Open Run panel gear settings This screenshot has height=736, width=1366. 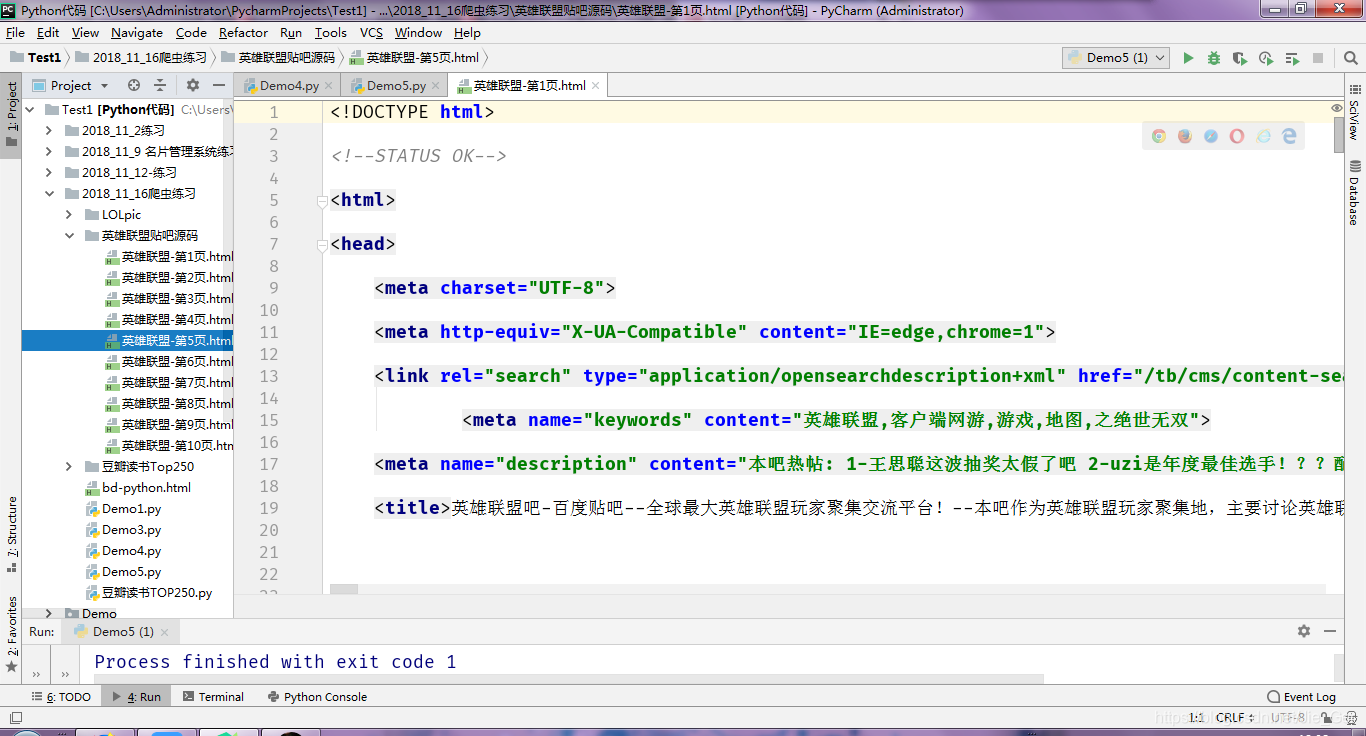click(1304, 631)
